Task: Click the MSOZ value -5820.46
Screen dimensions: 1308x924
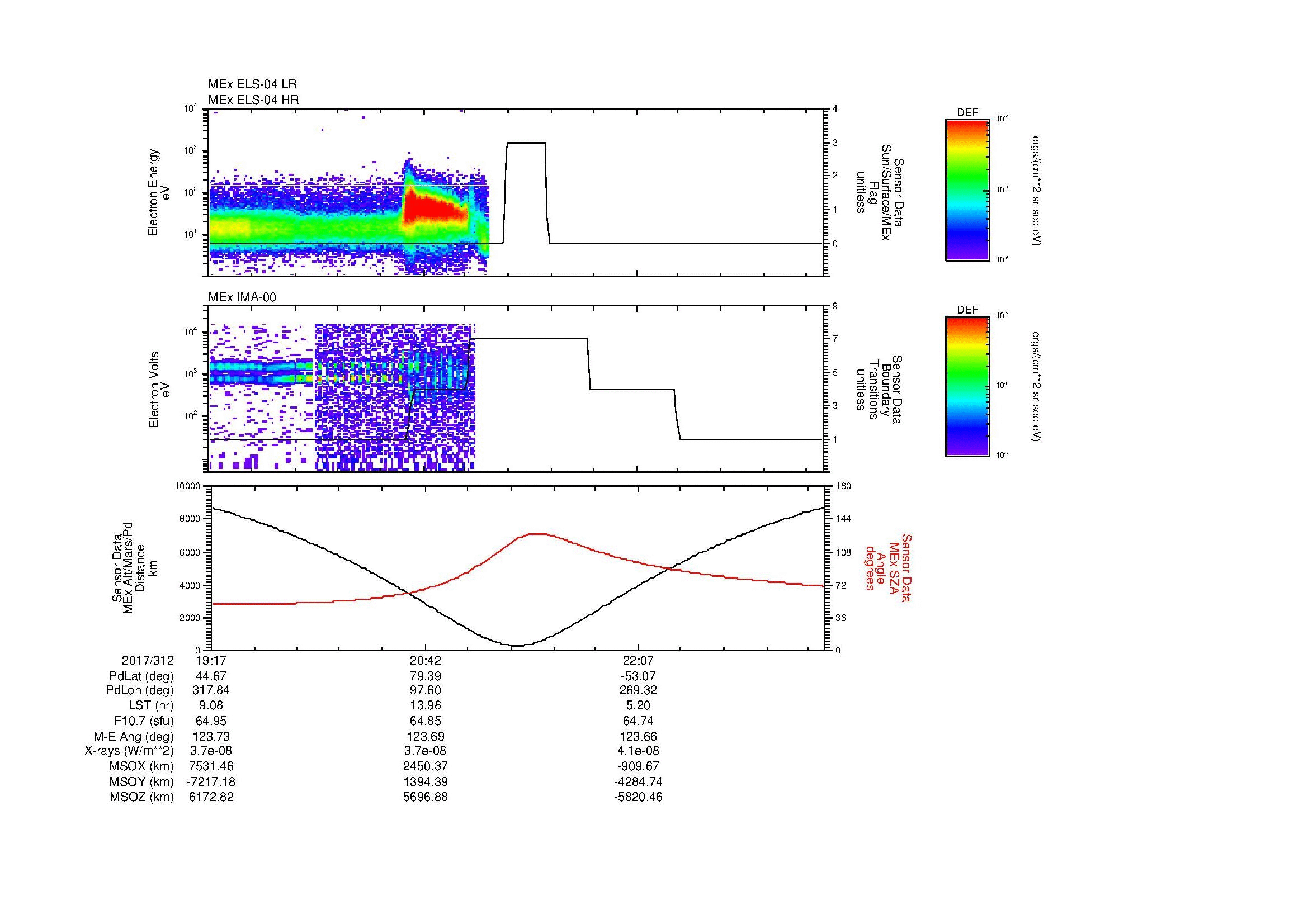Action: point(638,798)
